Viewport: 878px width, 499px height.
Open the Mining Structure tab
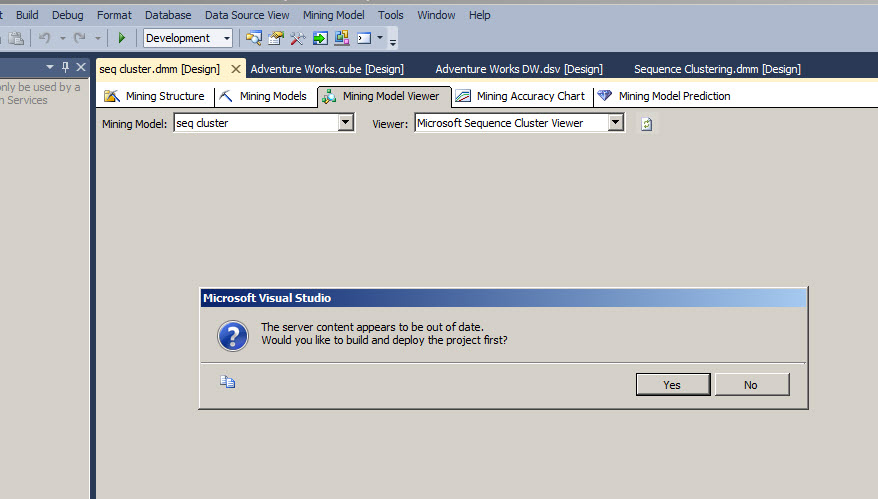pyautogui.click(x=155, y=96)
